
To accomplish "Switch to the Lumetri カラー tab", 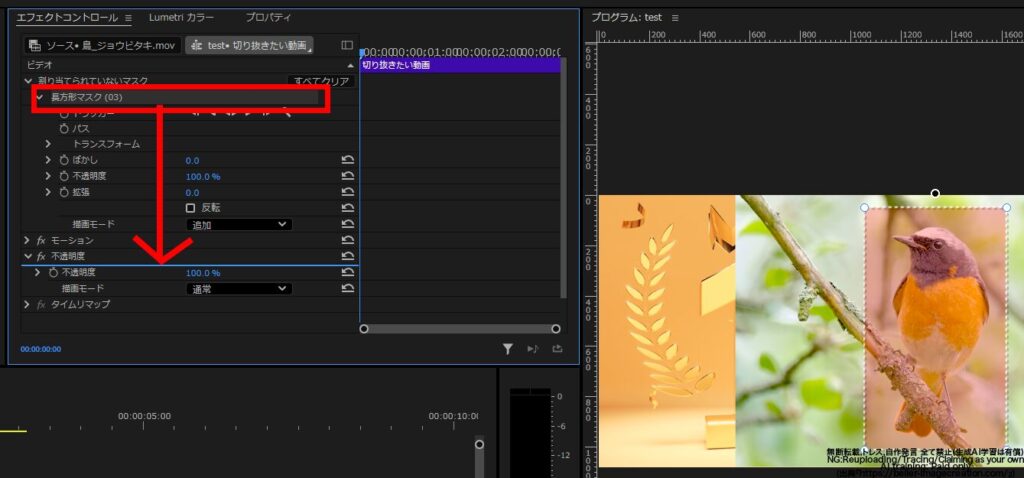I will 181,18.
